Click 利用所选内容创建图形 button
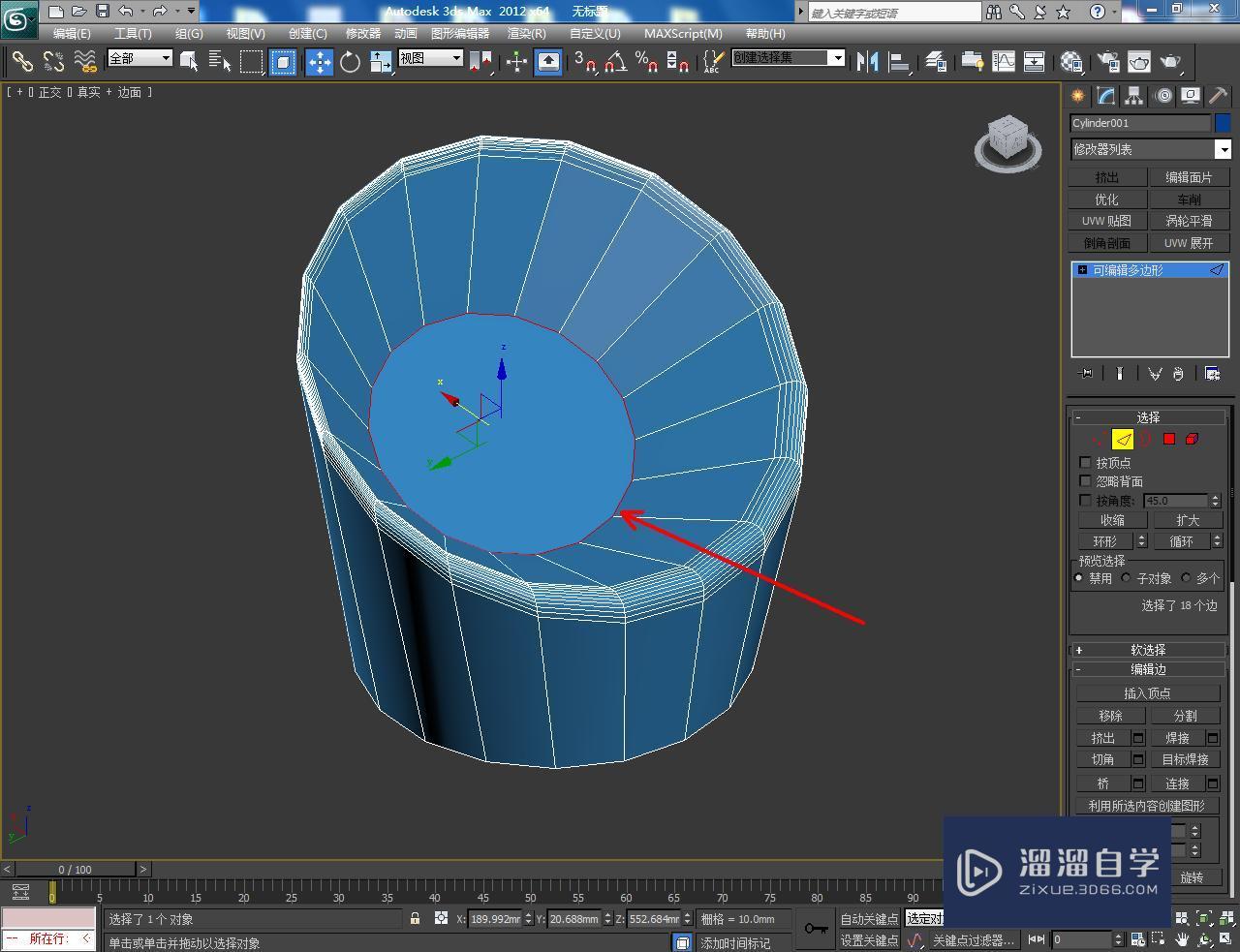This screenshot has width=1240, height=952. (x=1148, y=806)
